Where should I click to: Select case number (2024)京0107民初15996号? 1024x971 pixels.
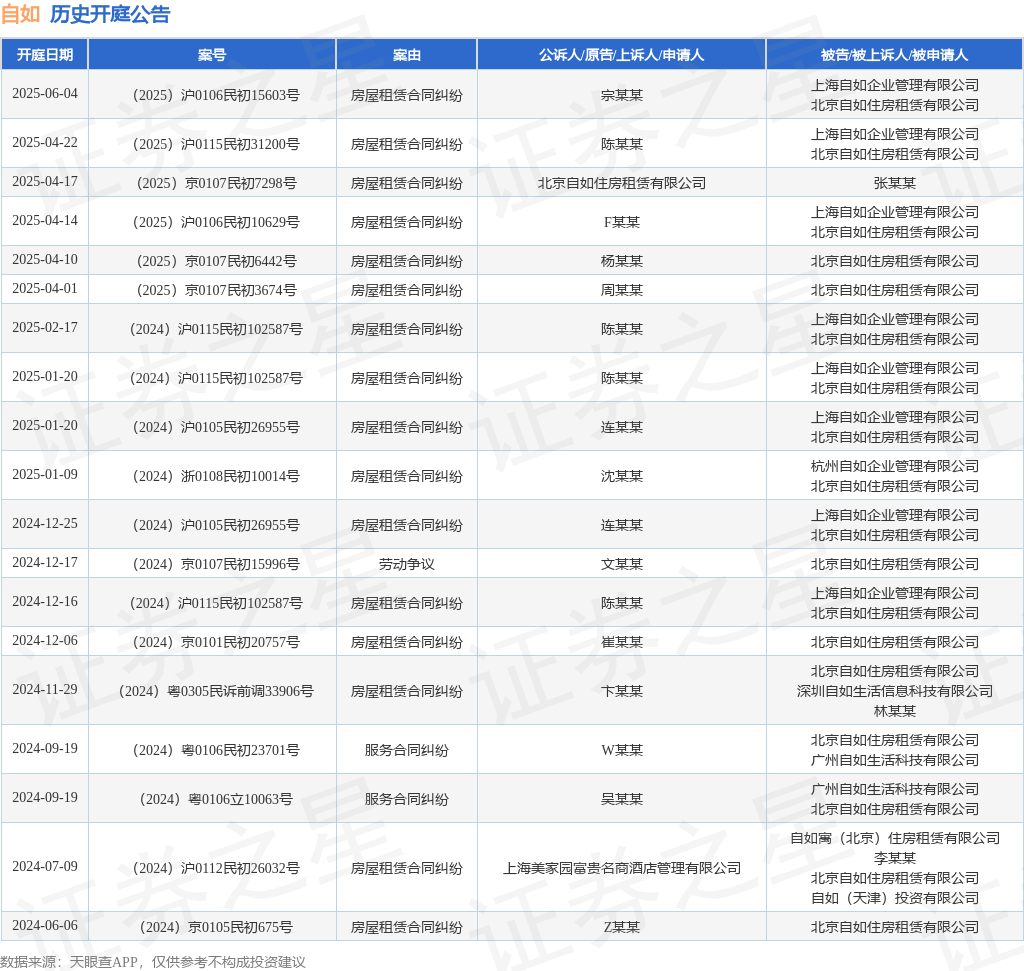click(216, 564)
